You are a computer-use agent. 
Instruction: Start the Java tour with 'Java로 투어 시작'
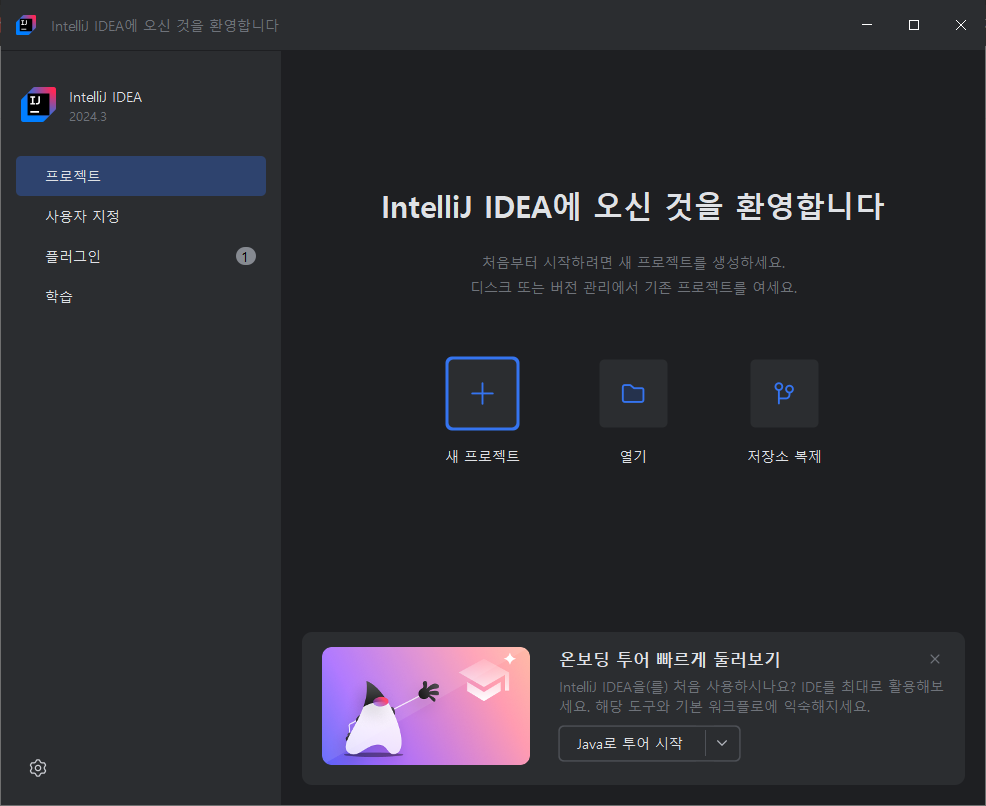click(631, 743)
